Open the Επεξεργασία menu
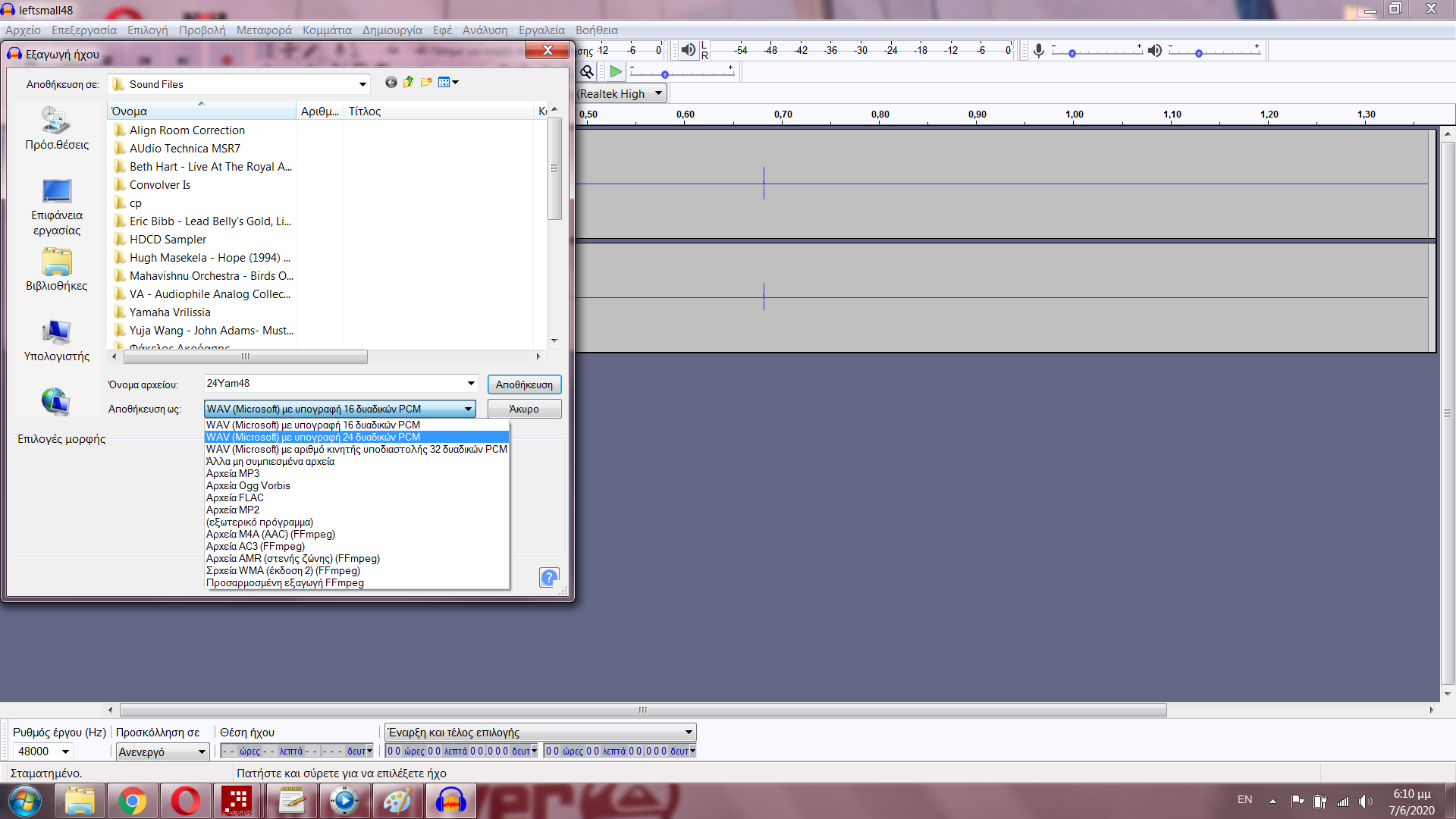The width and height of the screenshot is (1456, 819). (x=84, y=30)
